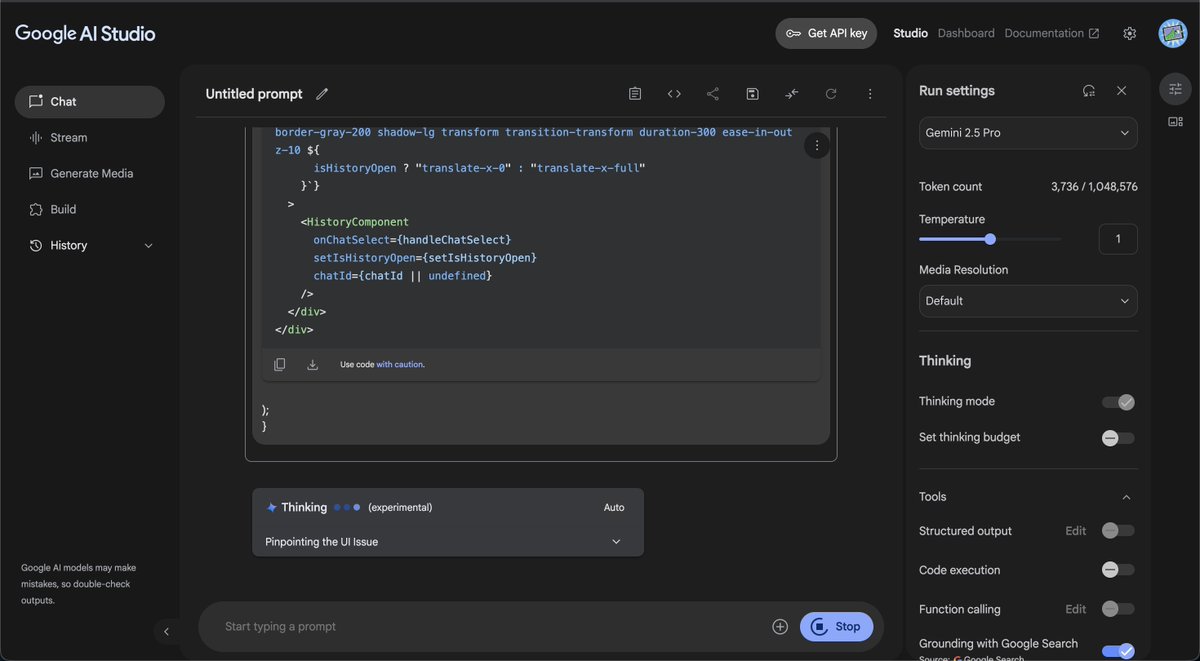Image resolution: width=1200 pixels, height=661 pixels.
Task: Edit Function calling settings
Action: click(1075, 609)
